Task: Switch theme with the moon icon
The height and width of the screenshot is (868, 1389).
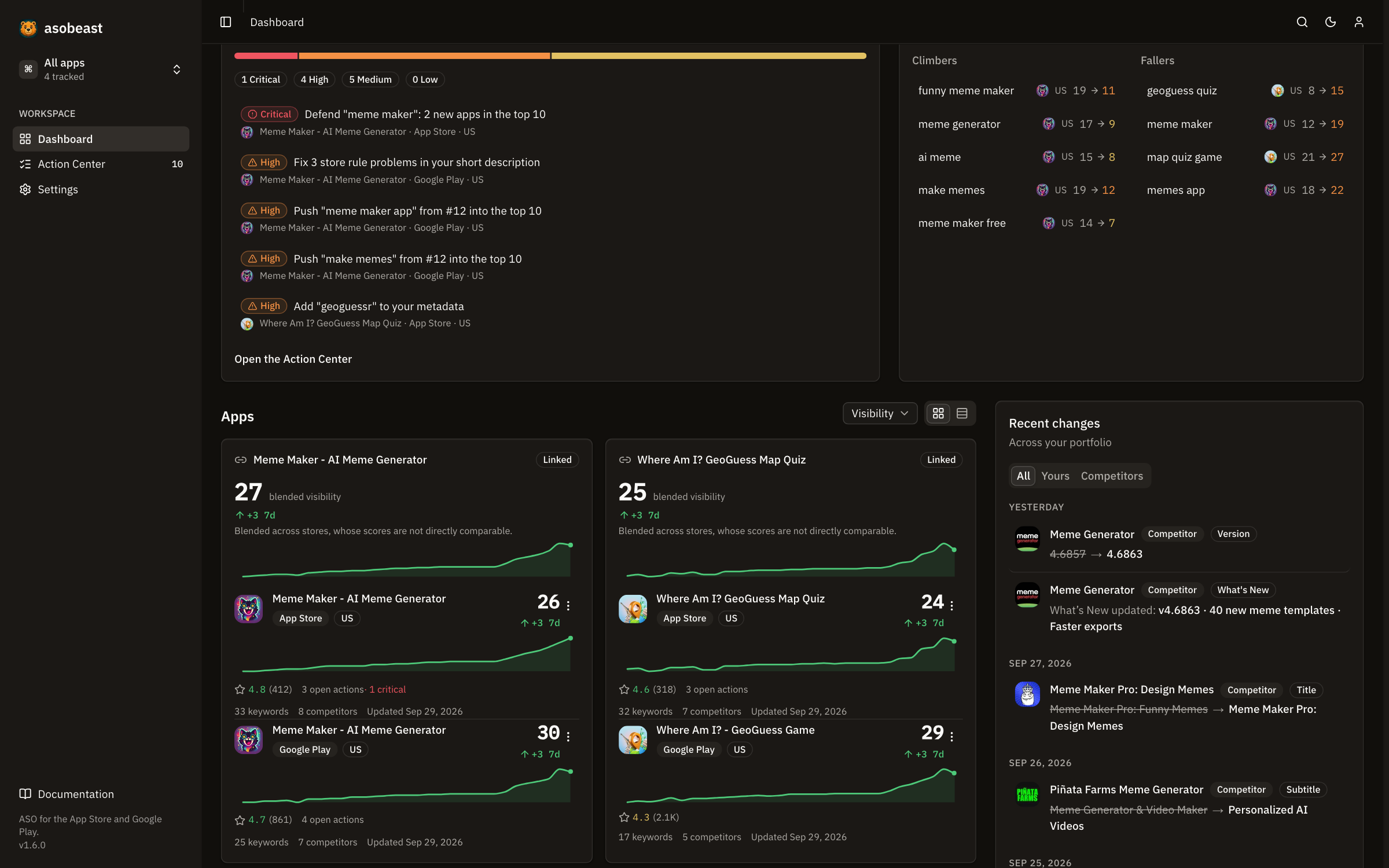Action: pyautogui.click(x=1331, y=22)
